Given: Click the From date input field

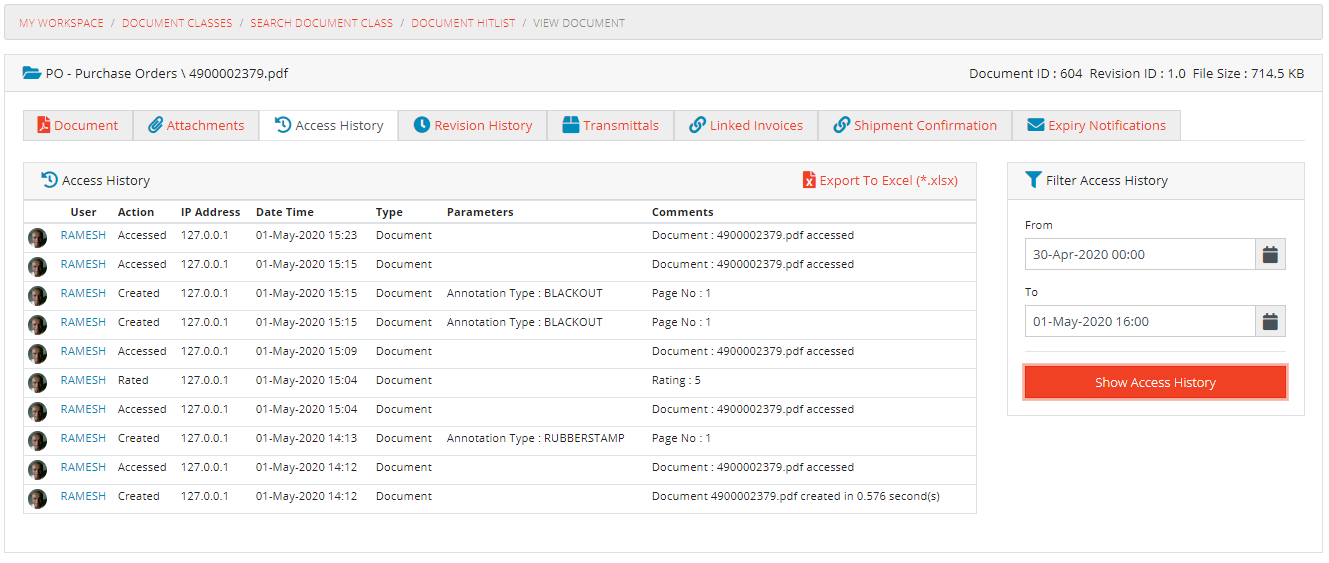Looking at the screenshot, I should (1140, 254).
